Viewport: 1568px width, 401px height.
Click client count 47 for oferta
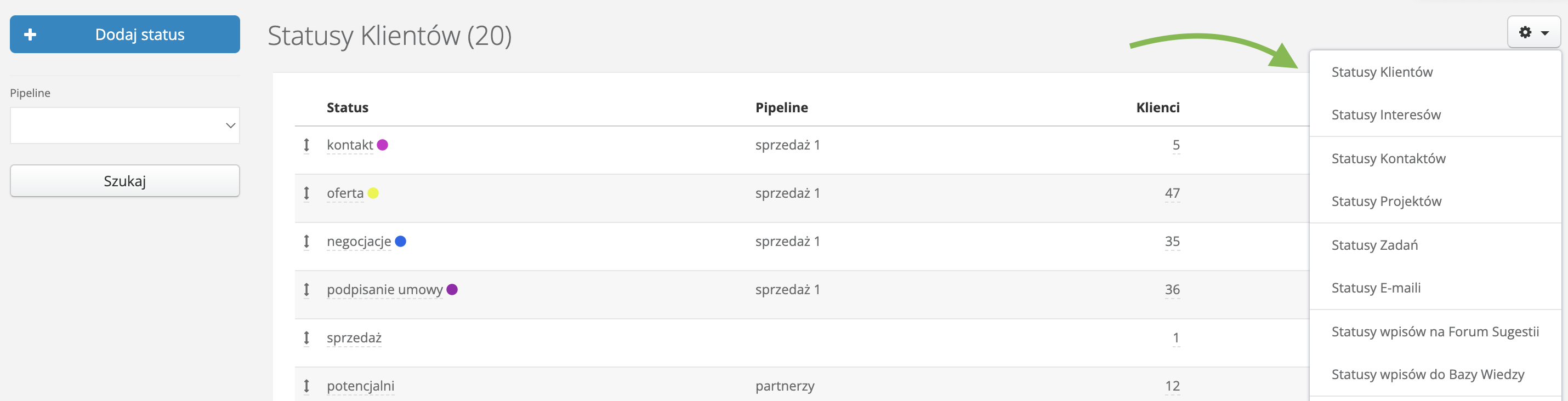[1172, 193]
